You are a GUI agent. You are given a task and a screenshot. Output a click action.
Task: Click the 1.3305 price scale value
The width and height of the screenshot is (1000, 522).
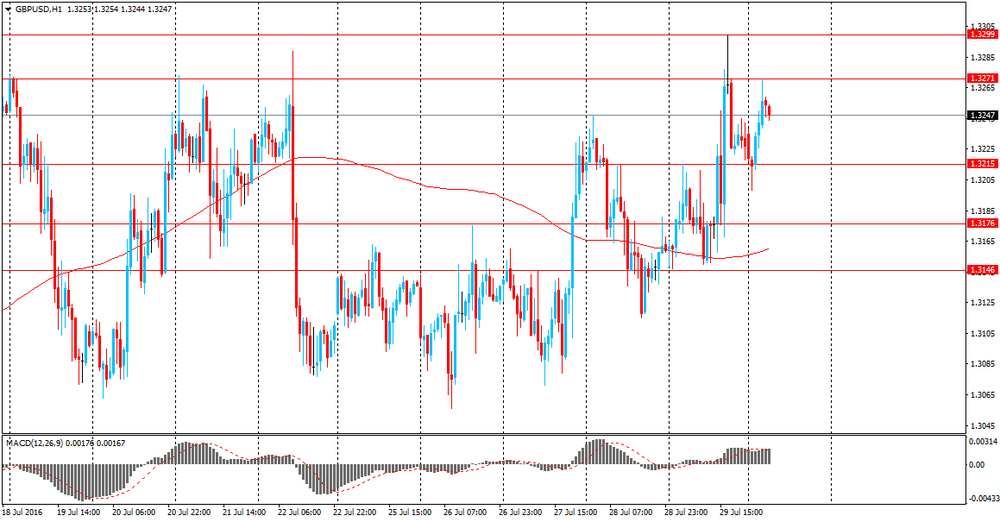[x=982, y=26]
